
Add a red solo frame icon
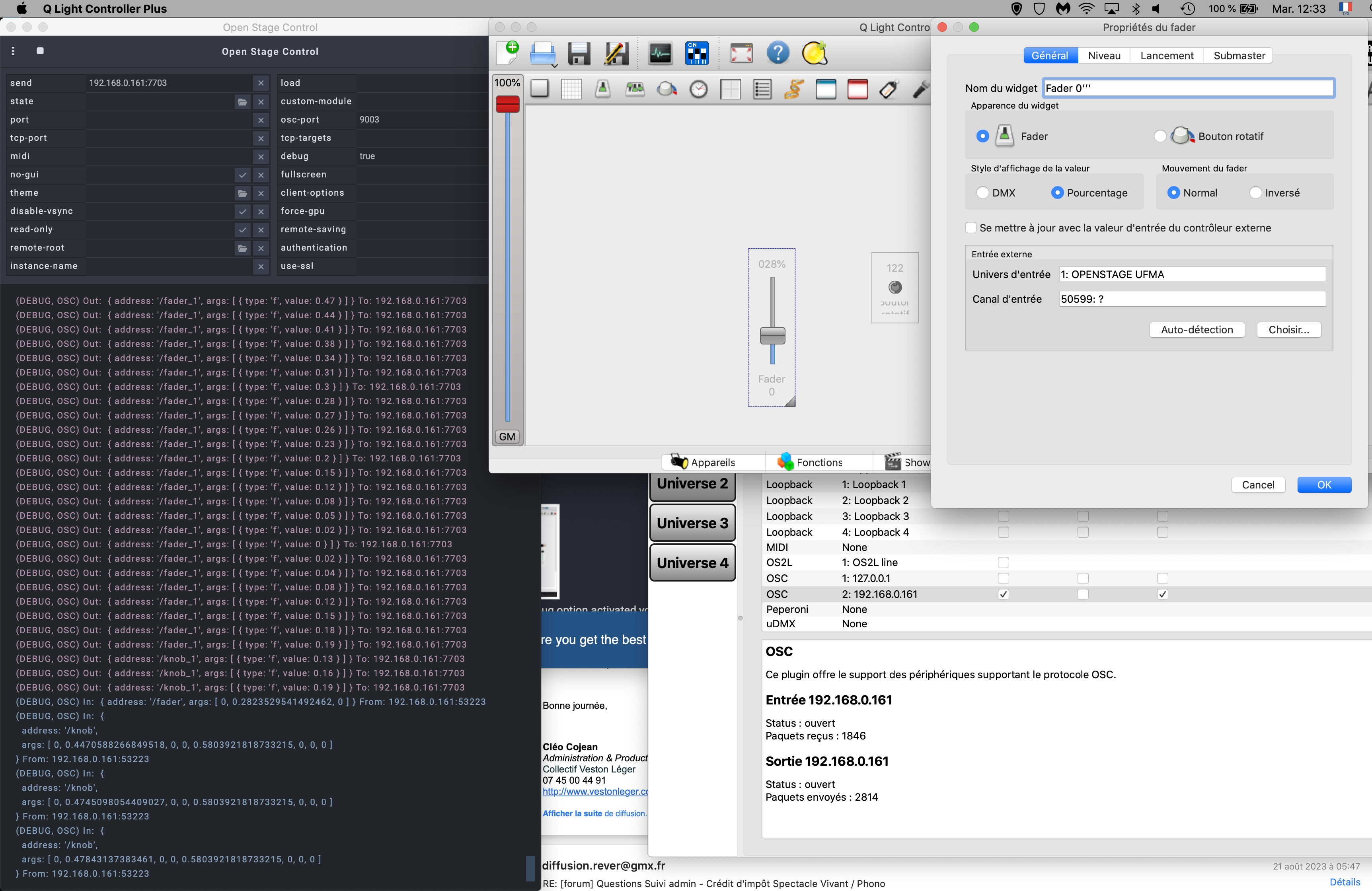(858, 89)
